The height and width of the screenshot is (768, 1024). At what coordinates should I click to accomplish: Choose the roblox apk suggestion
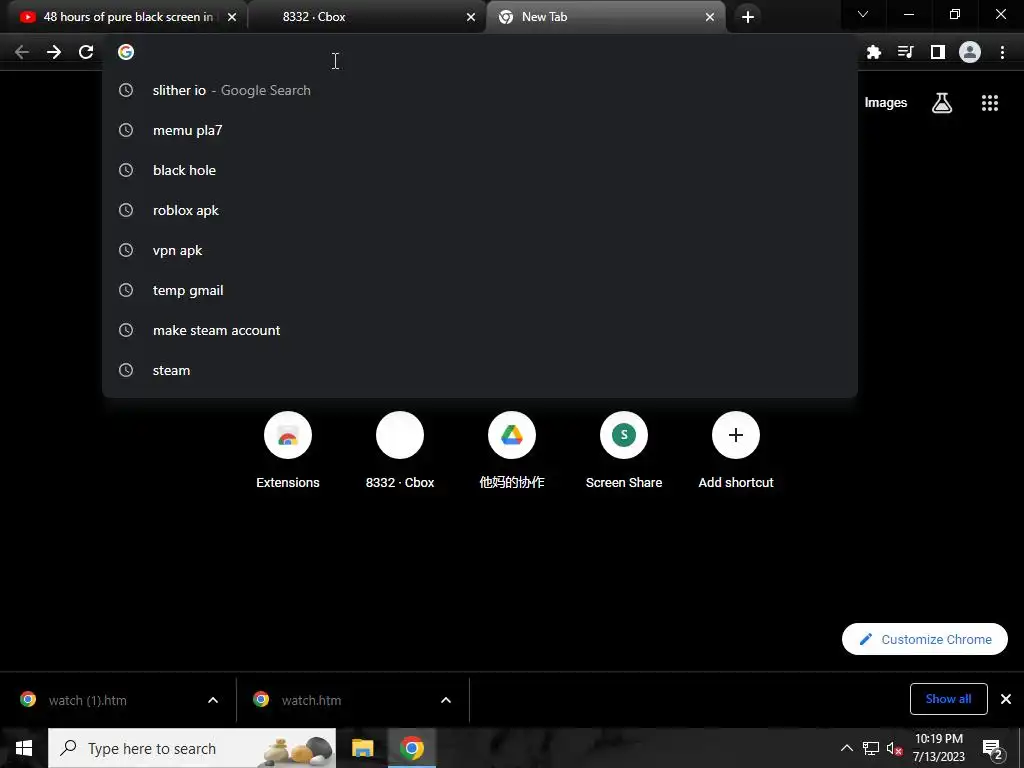coord(479,210)
